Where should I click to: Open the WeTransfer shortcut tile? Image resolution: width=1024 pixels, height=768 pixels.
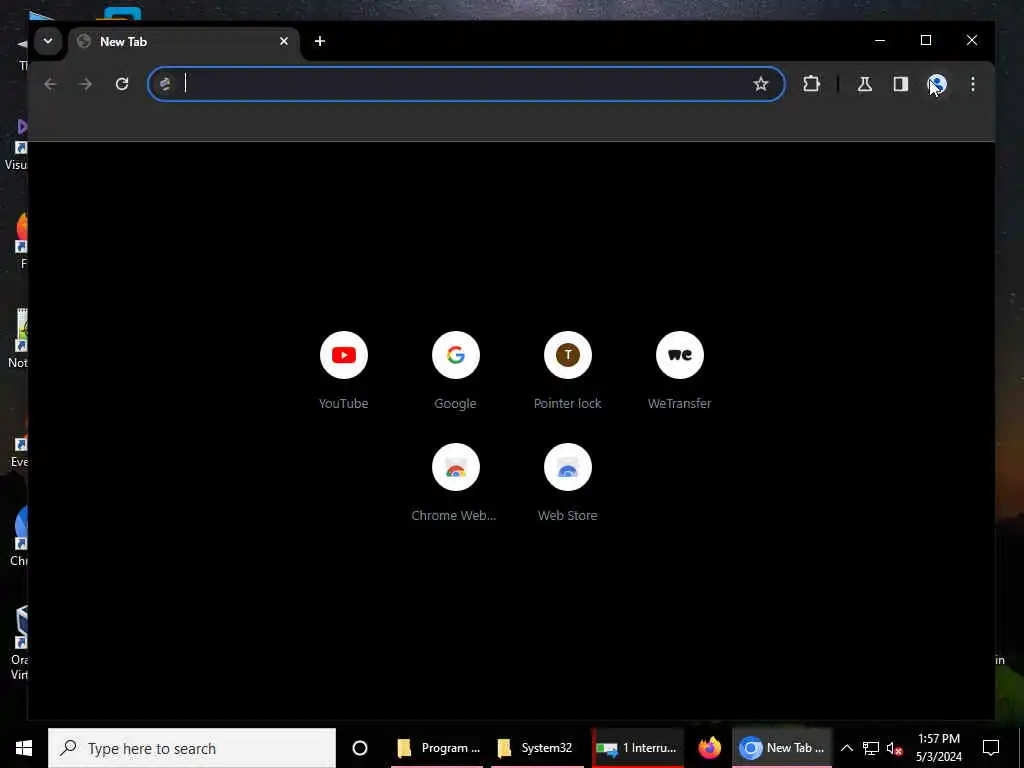tap(679, 370)
